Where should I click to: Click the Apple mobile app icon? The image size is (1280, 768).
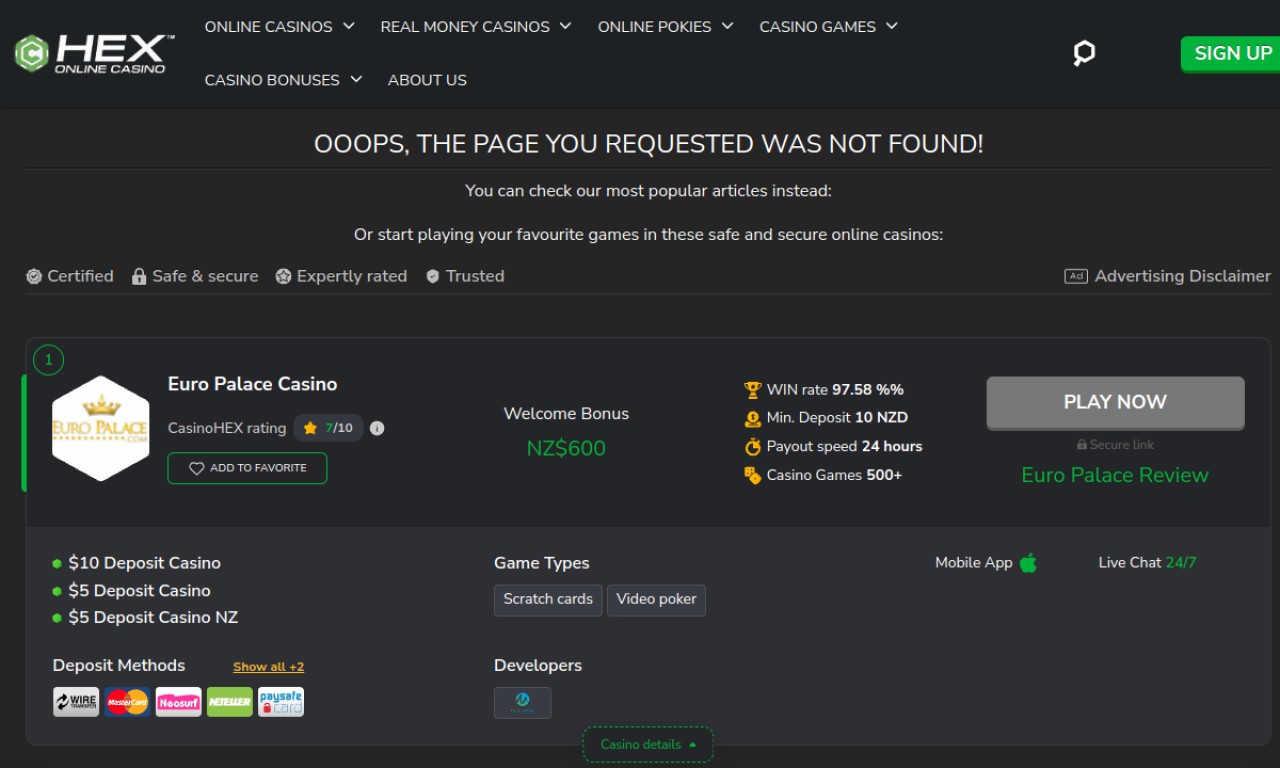coord(1028,563)
